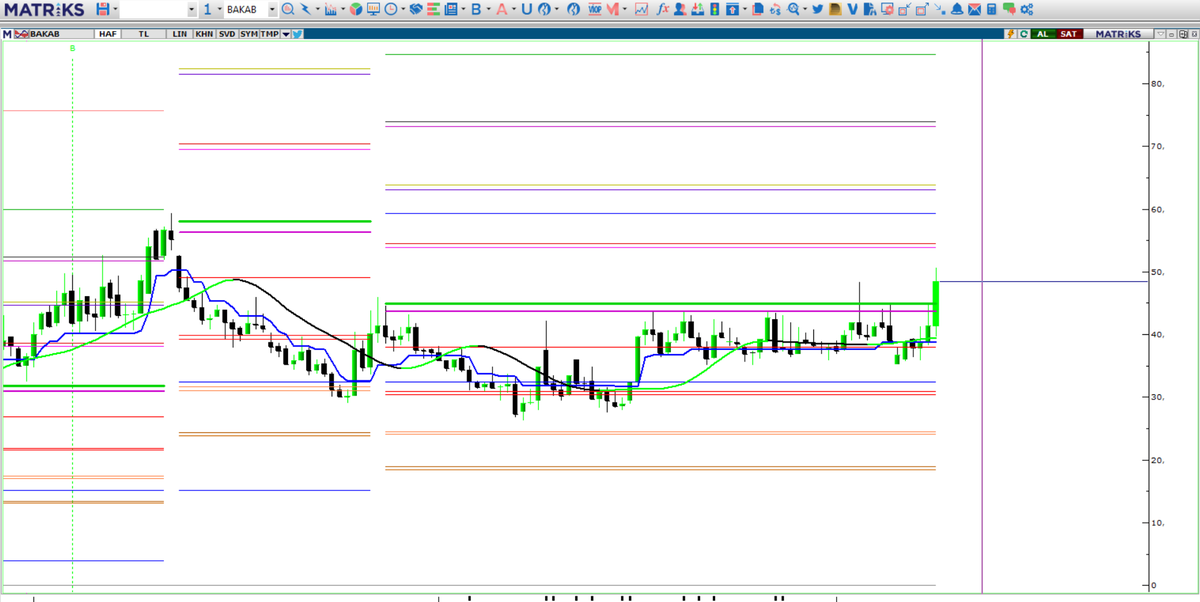Image resolution: width=1200 pixels, height=602 pixels.
Task: Click the empty template combo box field
Action: click(x=153, y=9)
